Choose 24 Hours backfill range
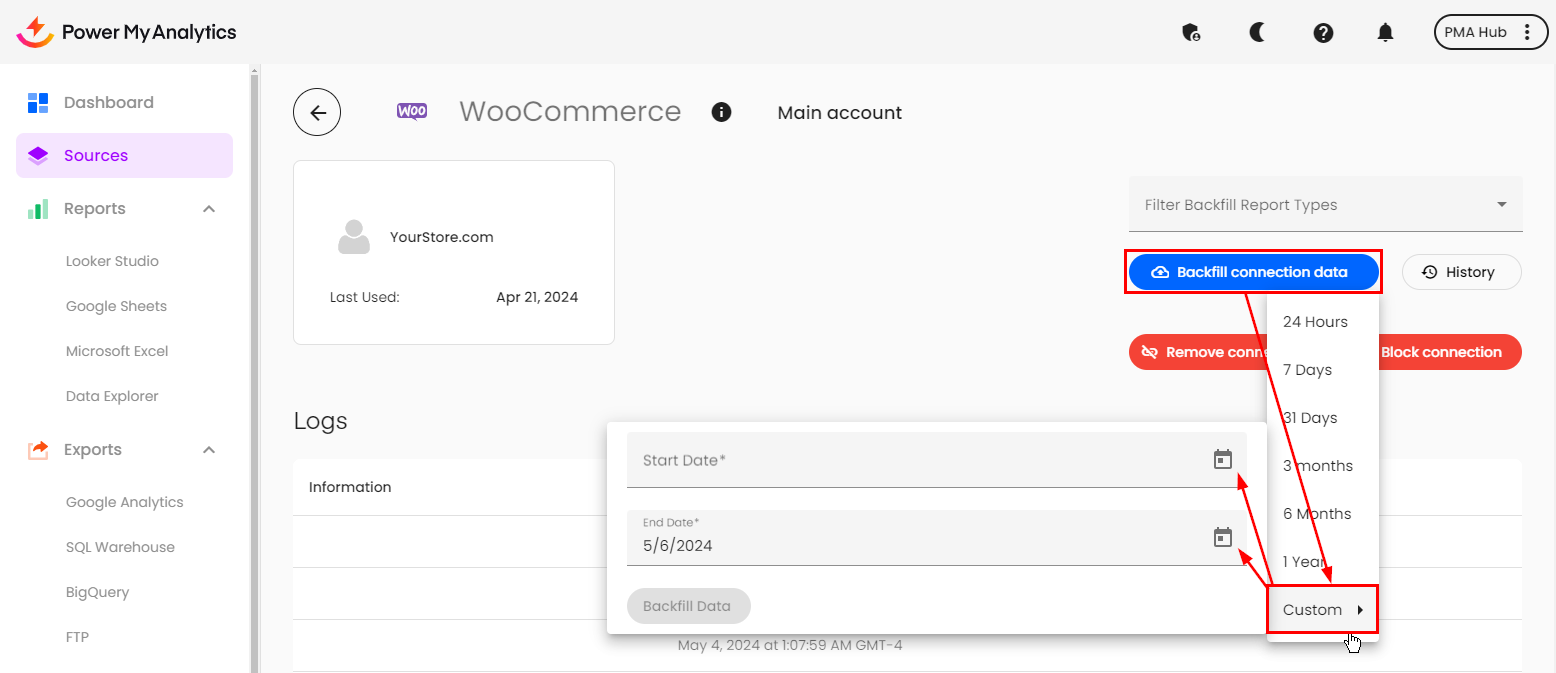Image resolution: width=1556 pixels, height=673 pixels. tap(1315, 322)
